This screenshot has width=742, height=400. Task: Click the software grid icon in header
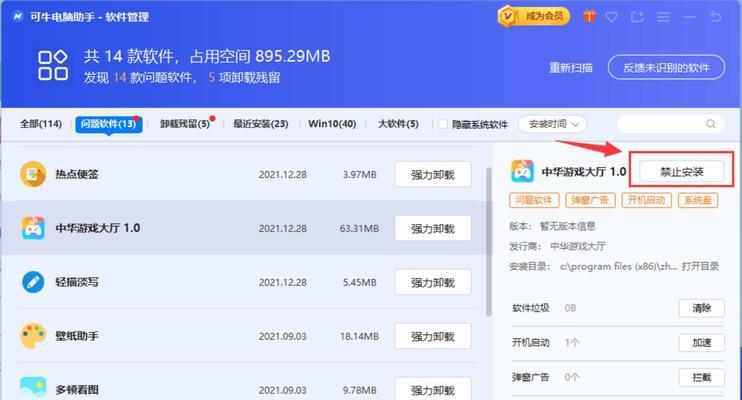(x=53, y=65)
